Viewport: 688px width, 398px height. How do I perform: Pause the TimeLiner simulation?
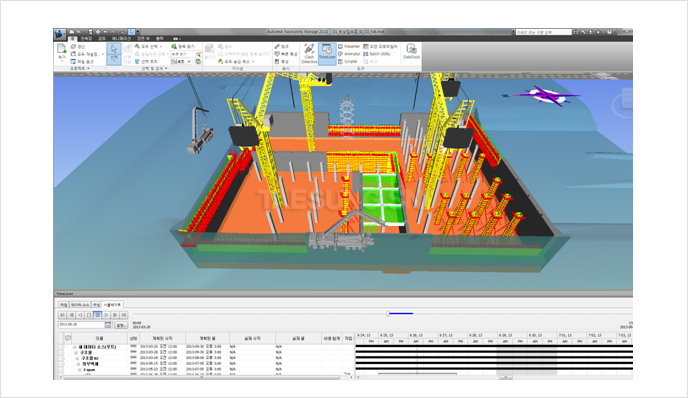click(x=97, y=315)
